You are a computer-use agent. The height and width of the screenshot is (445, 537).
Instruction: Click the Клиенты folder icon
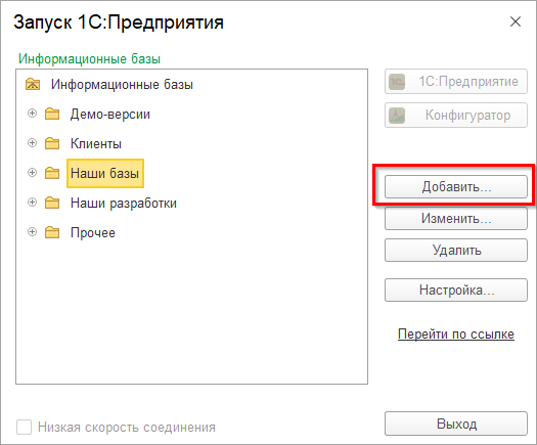pos(52,143)
